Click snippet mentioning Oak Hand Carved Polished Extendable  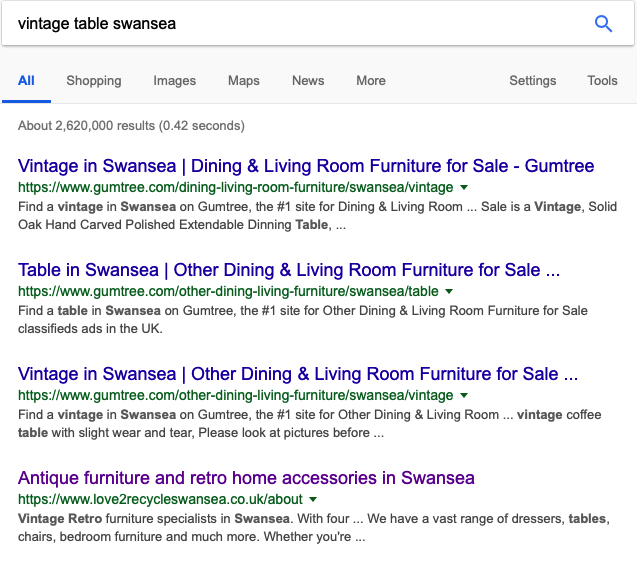[x=317, y=215]
